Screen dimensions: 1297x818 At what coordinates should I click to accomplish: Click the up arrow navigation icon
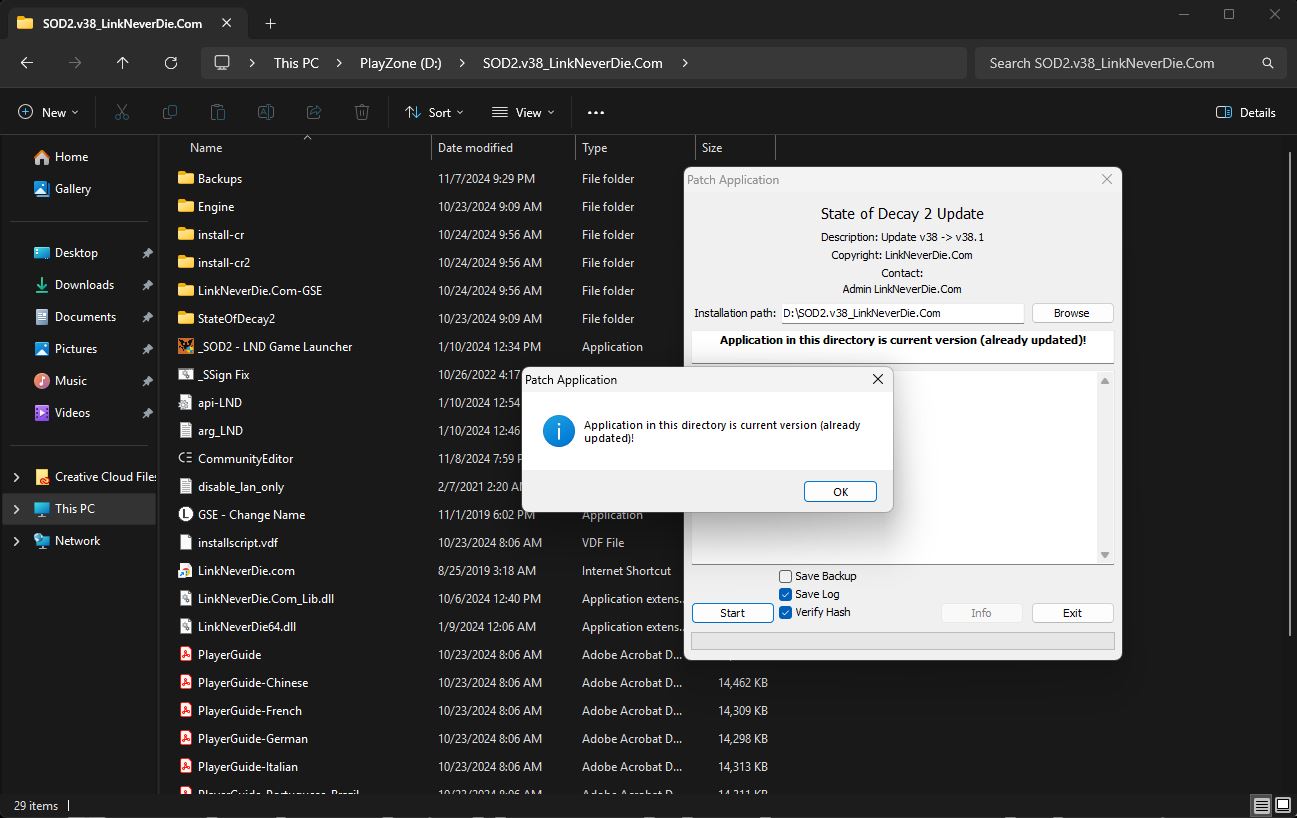123,63
